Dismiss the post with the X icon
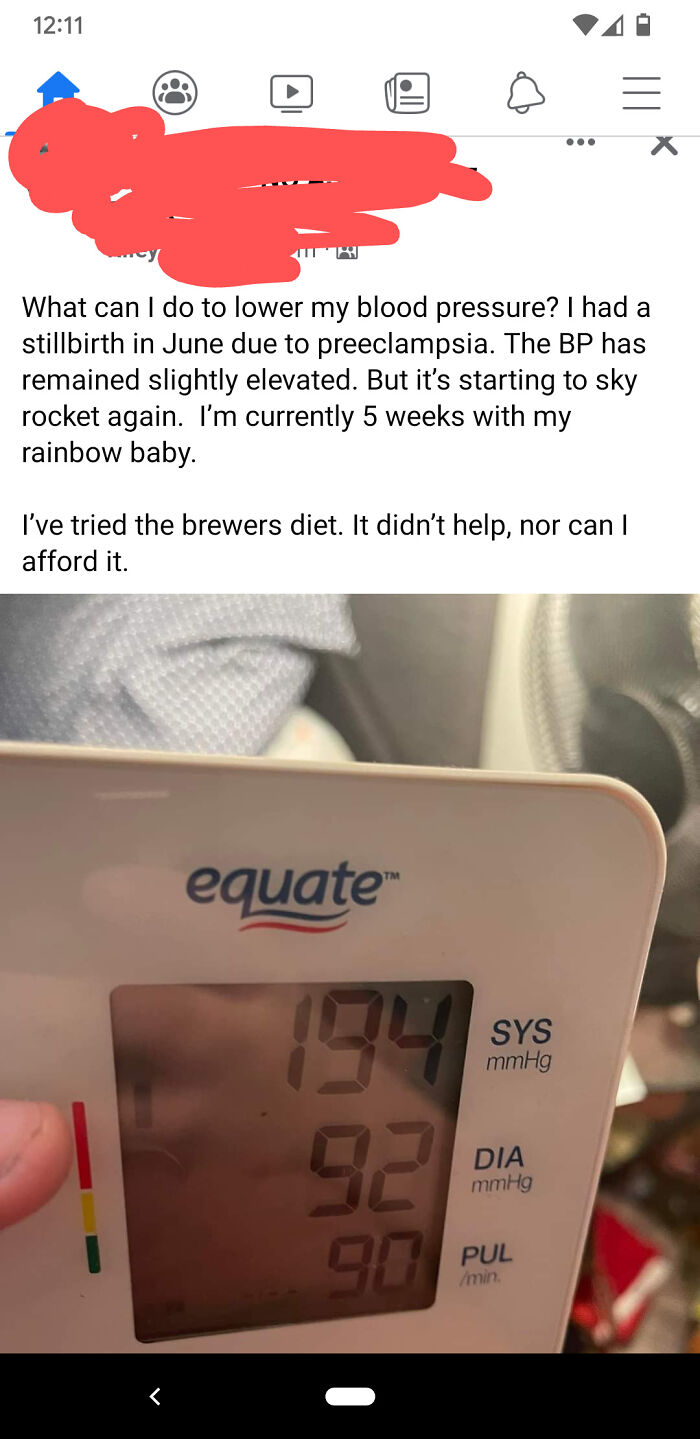The width and height of the screenshot is (700, 1439). (664, 145)
